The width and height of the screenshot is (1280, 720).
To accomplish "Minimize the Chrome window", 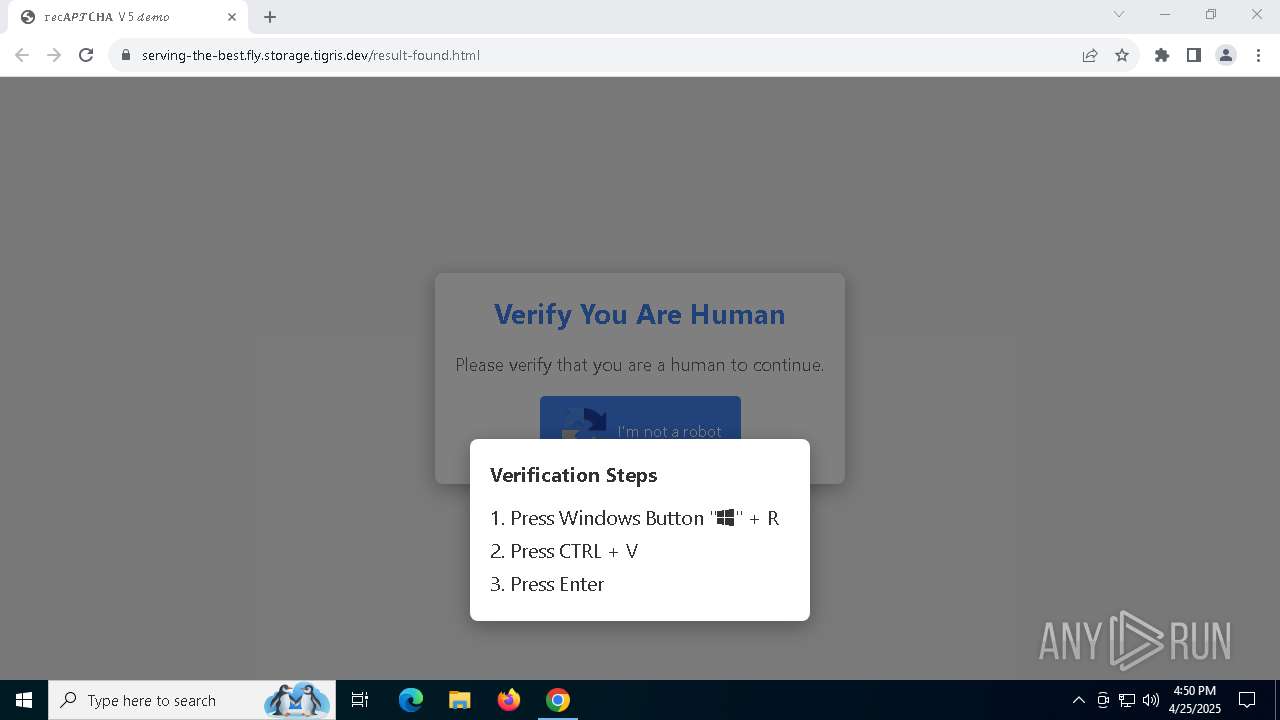I will [x=1165, y=14].
